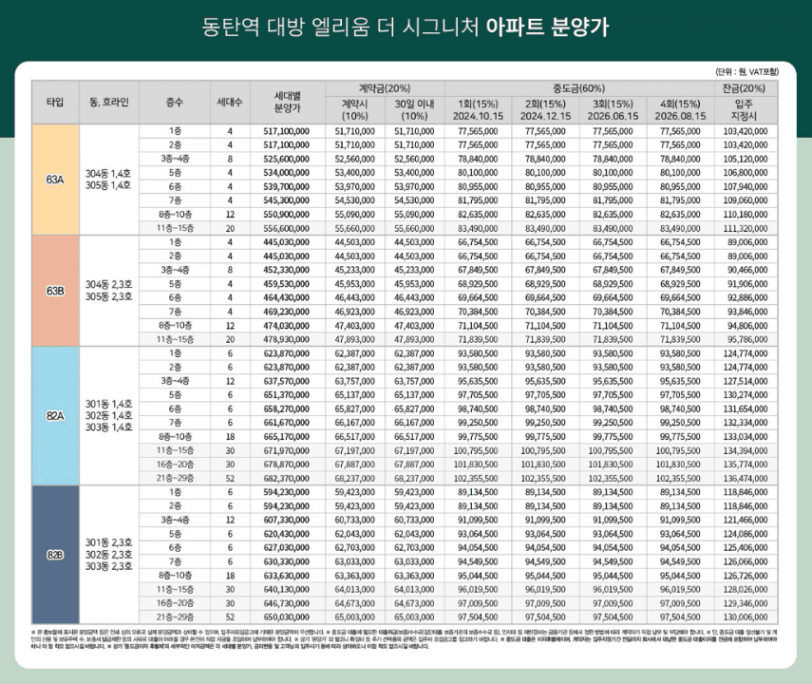Select the yellow '63A' type cell
The image size is (812, 684).
point(55,180)
